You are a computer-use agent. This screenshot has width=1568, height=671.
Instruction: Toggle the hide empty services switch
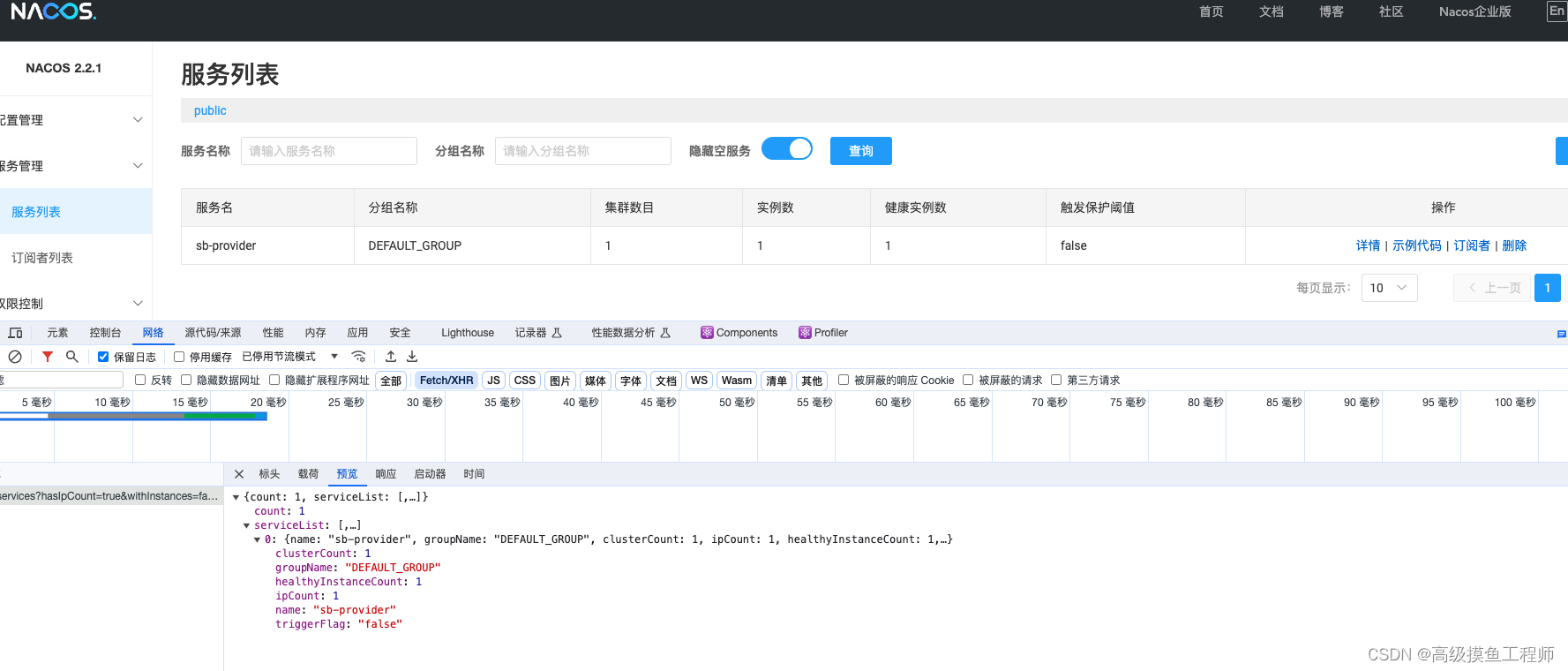[787, 148]
